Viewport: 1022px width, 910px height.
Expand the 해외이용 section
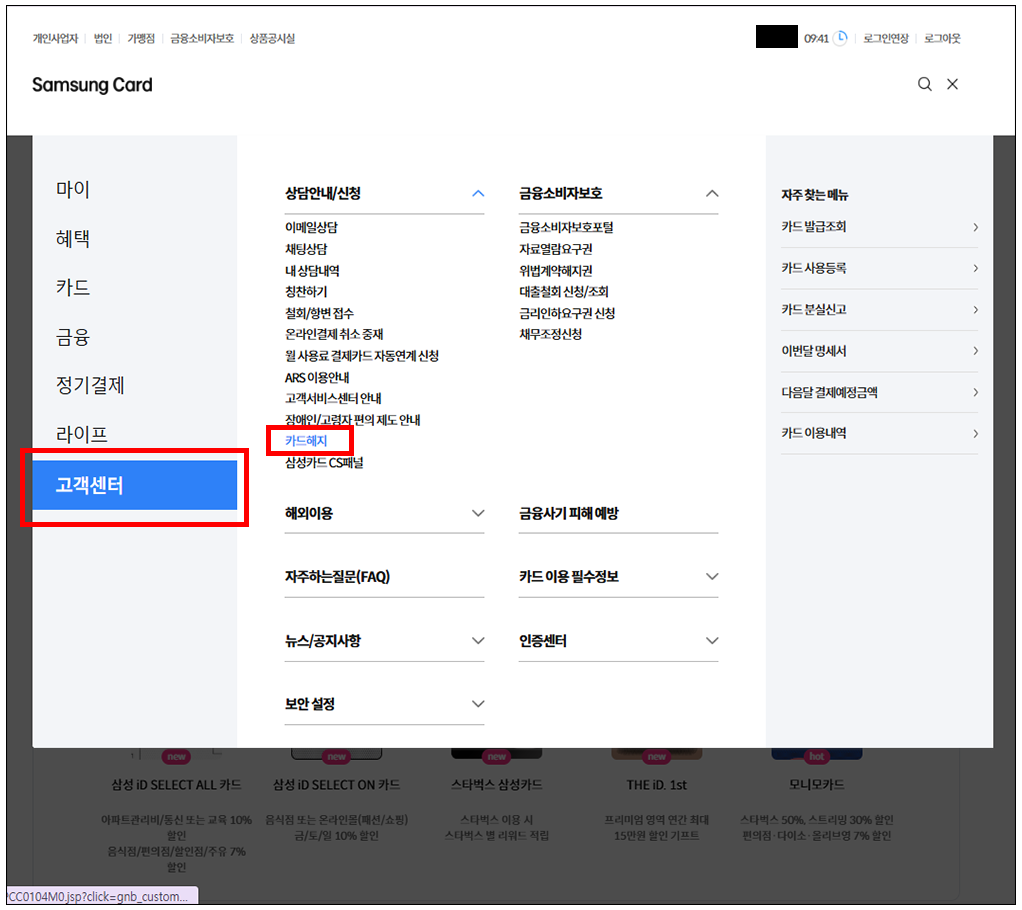click(478, 514)
